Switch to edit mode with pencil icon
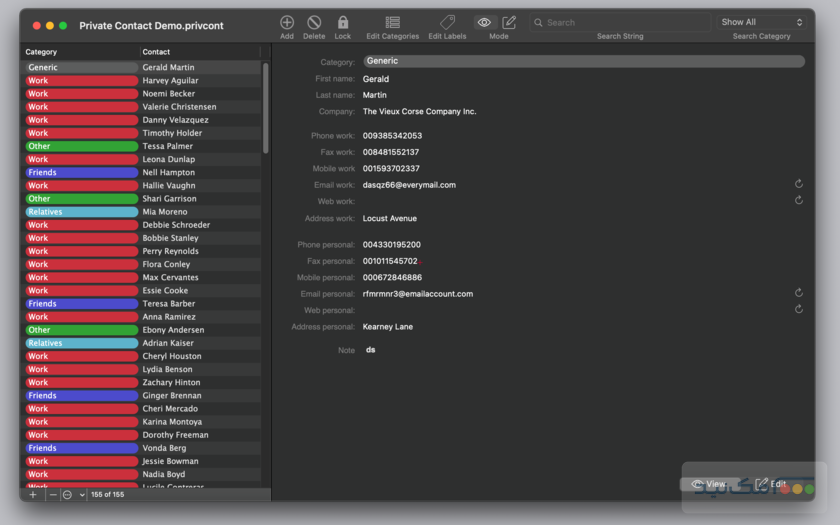The image size is (840, 525). (x=510, y=22)
